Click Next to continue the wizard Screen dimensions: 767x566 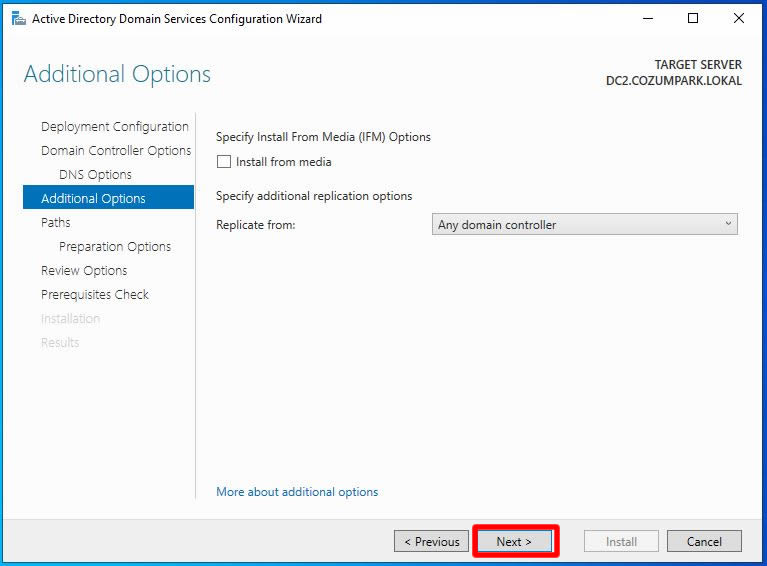tap(514, 542)
